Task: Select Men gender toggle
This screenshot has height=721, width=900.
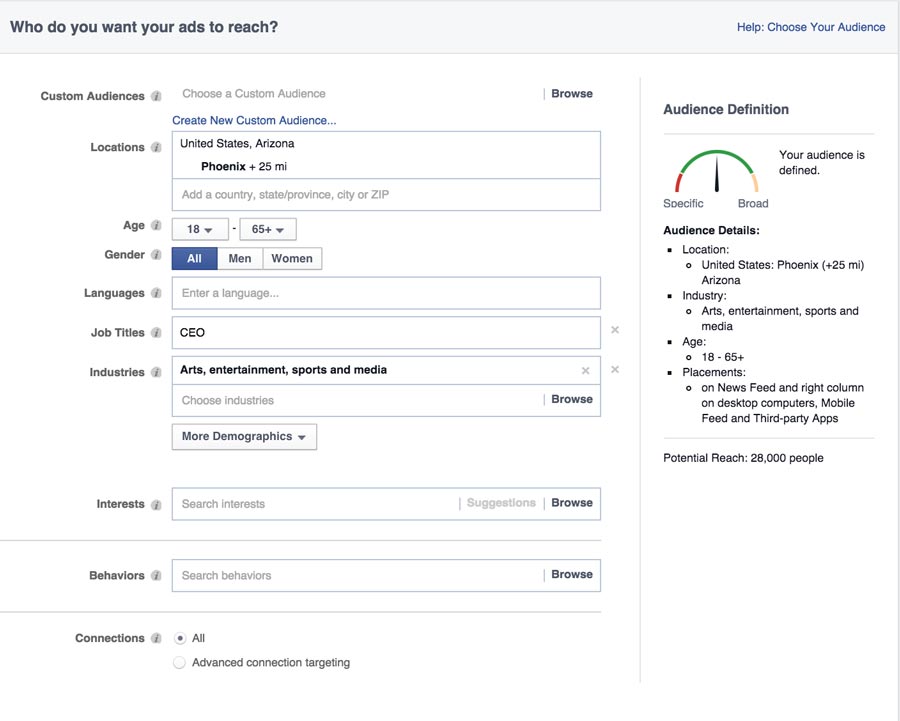Action: point(240,259)
